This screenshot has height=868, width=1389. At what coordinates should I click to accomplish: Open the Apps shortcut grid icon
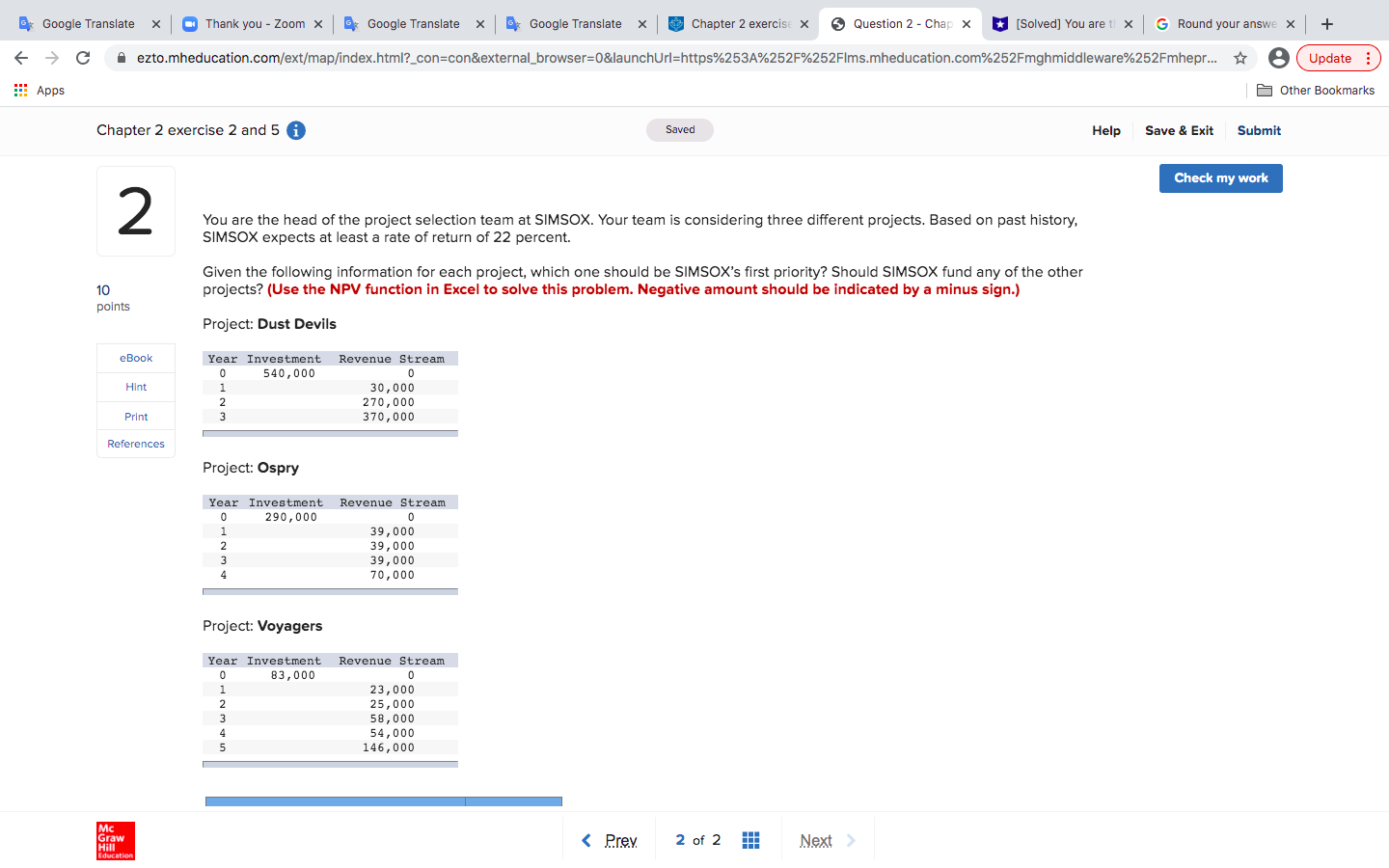click(20, 90)
